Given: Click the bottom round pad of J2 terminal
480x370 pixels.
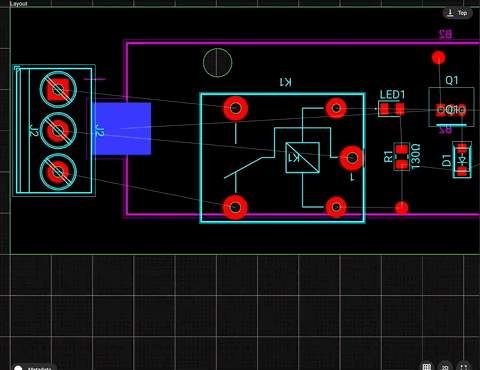Looking at the screenshot, I should [58, 172].
